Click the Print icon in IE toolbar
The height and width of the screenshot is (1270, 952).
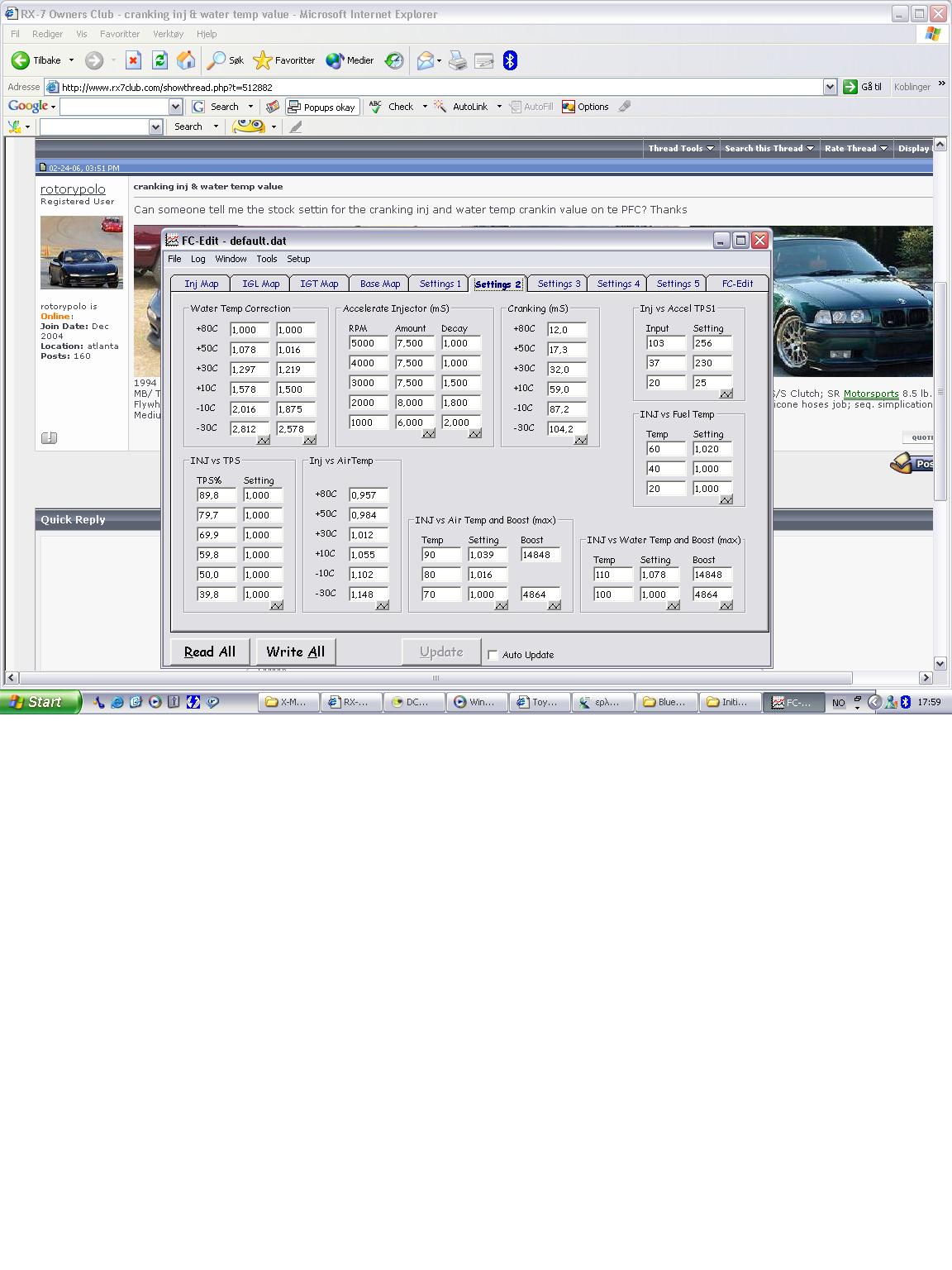coord(458,60)
